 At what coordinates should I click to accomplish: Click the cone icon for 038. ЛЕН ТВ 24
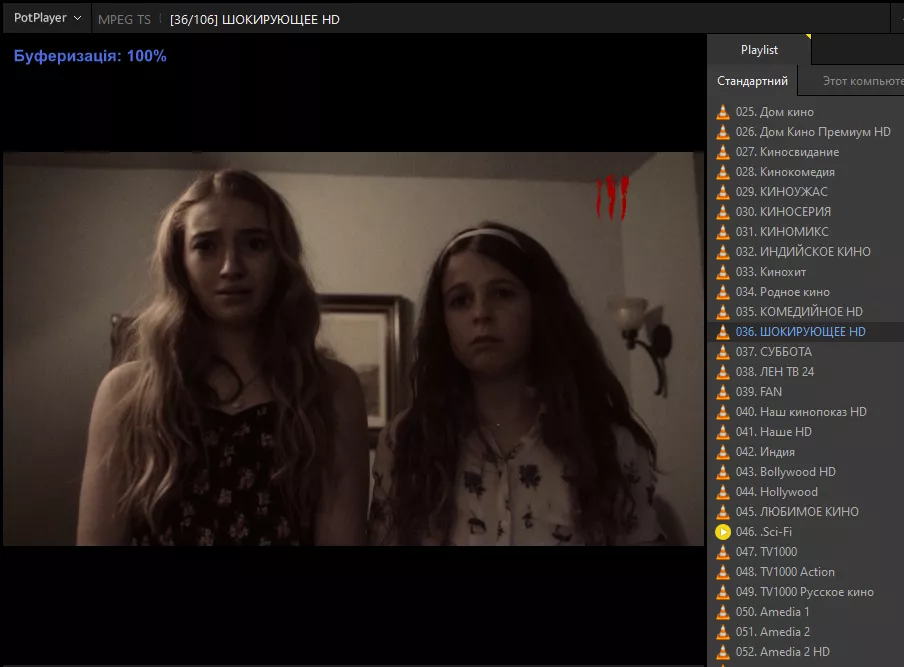pos(722,372)
